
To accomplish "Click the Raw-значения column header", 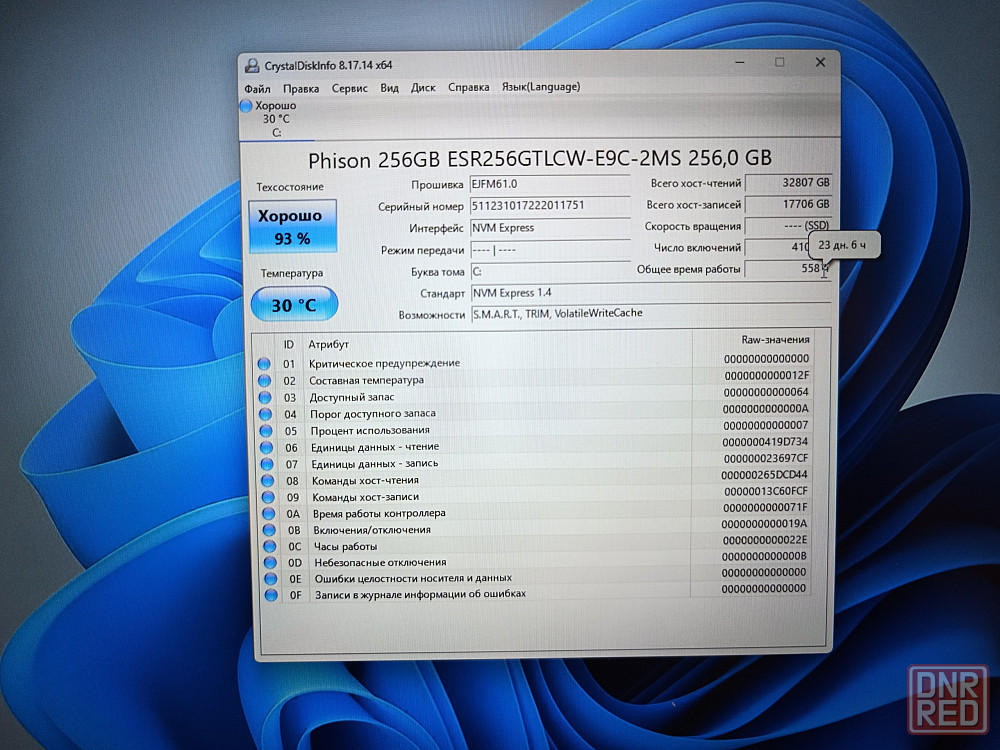I will 775,340.
